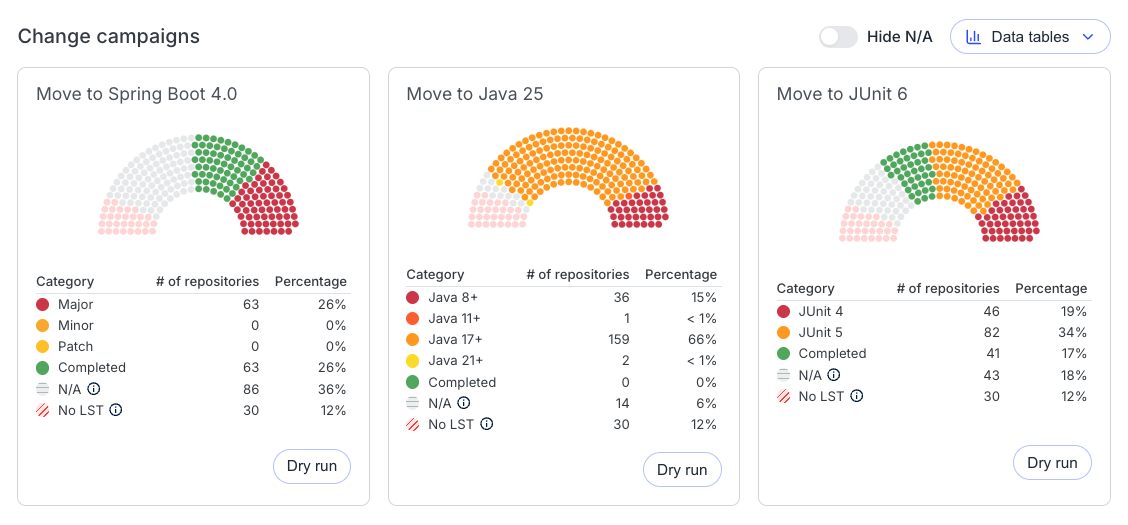
Task: Click N/A info icon in Java 25 card
Action: coord(463,403)
